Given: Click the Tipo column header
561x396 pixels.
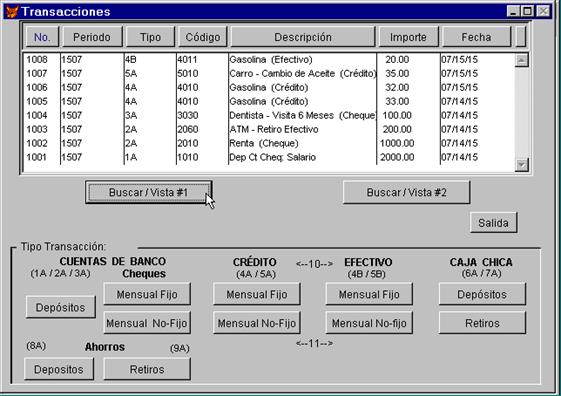Looking at the screenshot, I should click(x=150, y=37).
